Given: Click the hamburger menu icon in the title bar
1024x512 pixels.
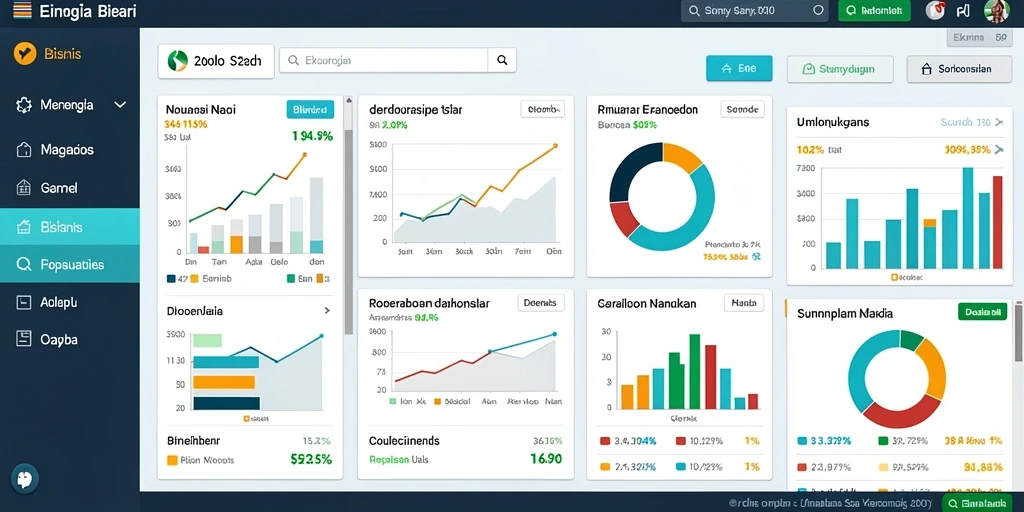Looking at the screenshot, I should click(22, 10).
